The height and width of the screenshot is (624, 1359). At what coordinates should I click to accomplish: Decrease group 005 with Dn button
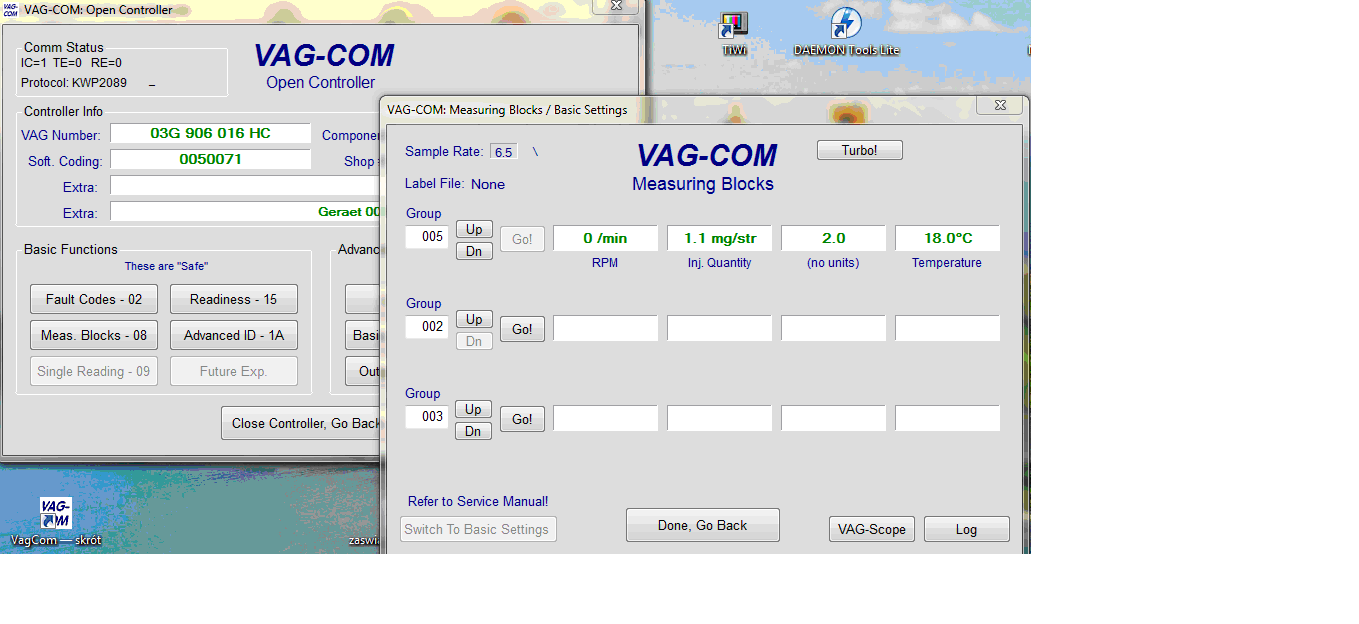(x=474, y=251)
